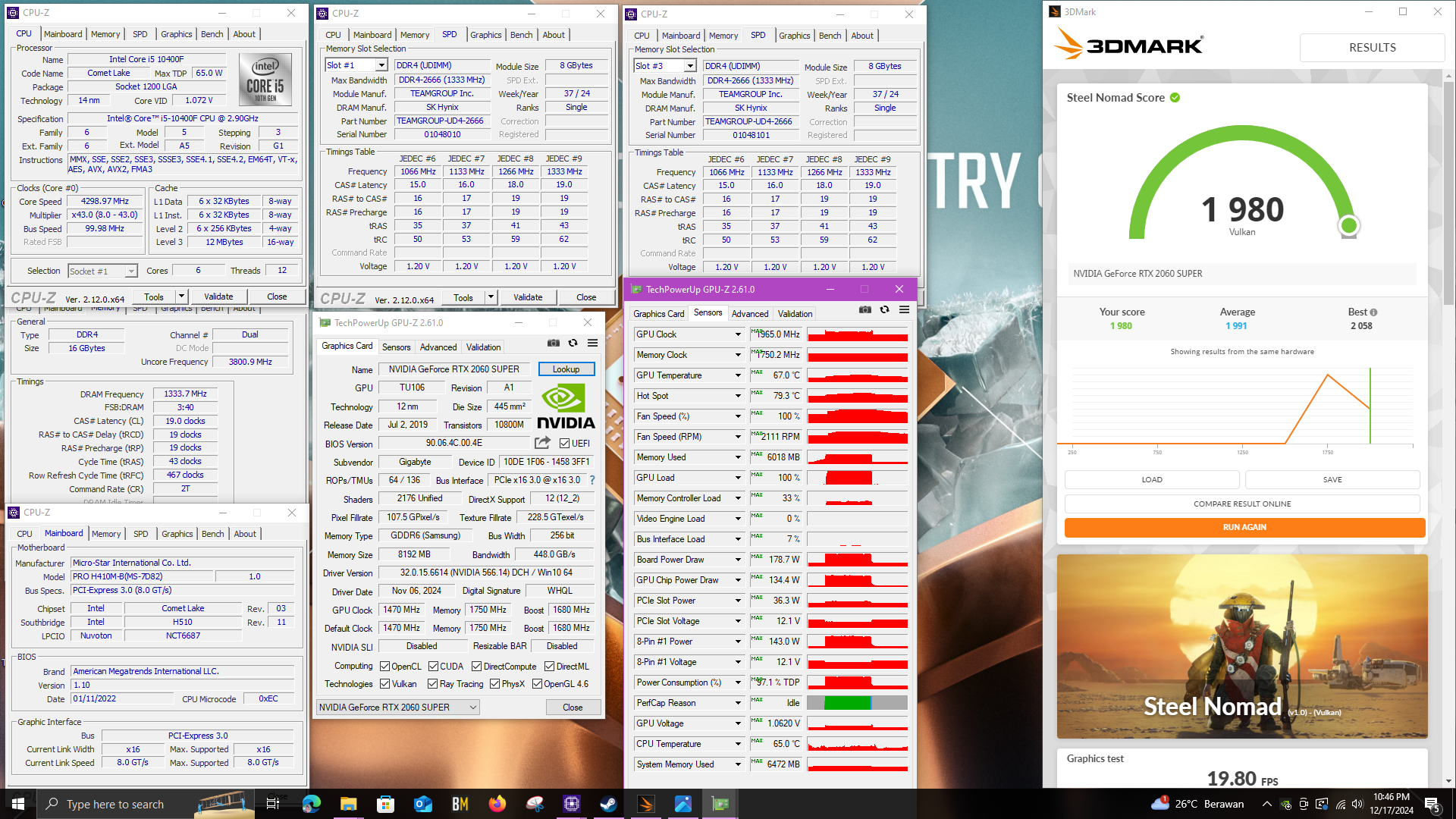Open Outlook from taskbar

point(422,804)
